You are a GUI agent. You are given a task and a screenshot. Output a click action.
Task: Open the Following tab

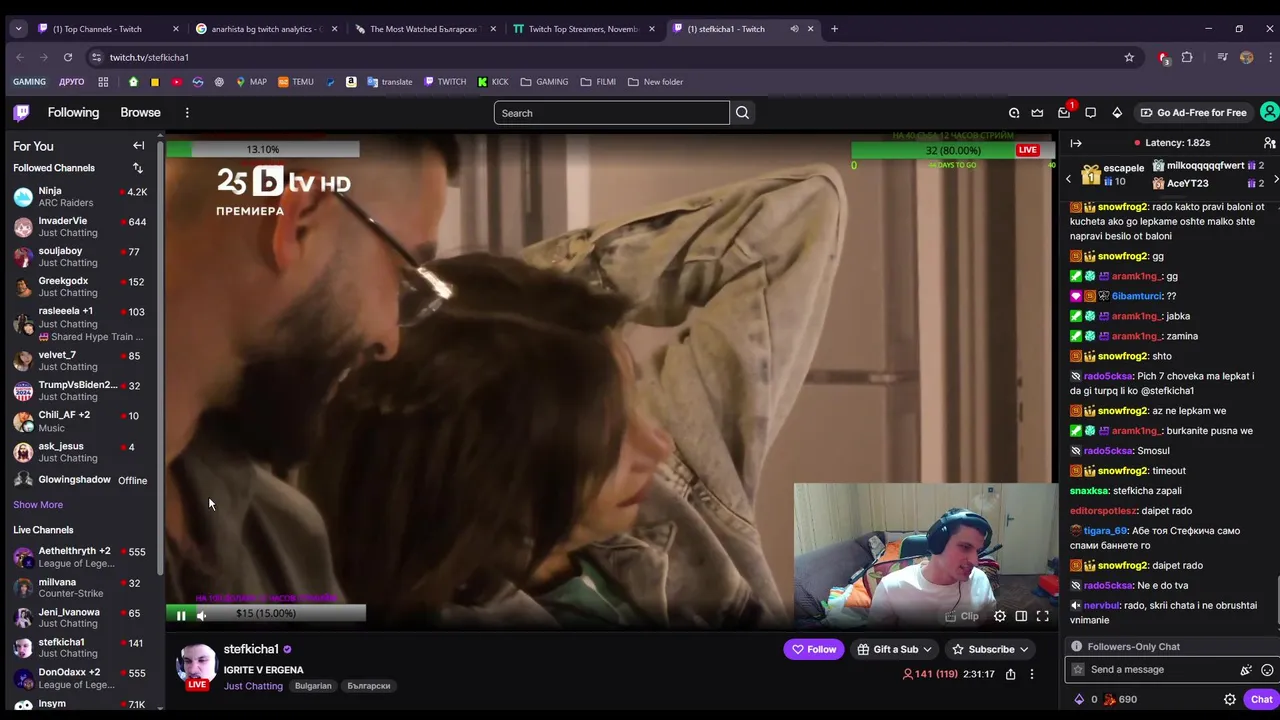[73, 113]
